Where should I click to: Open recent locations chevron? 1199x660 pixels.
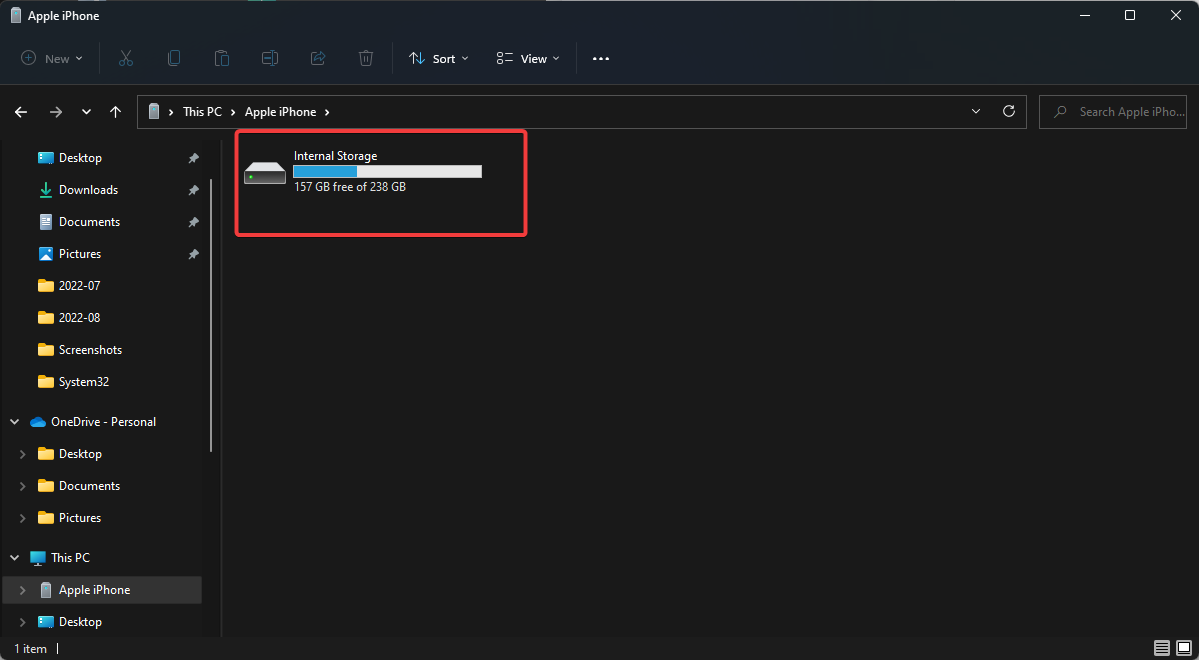point(86,112)
